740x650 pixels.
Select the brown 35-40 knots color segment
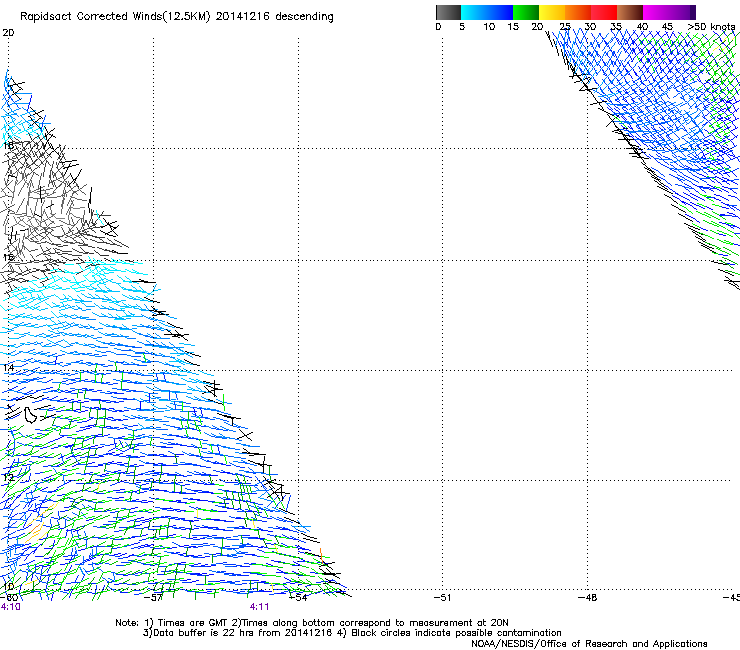[630, 12]
